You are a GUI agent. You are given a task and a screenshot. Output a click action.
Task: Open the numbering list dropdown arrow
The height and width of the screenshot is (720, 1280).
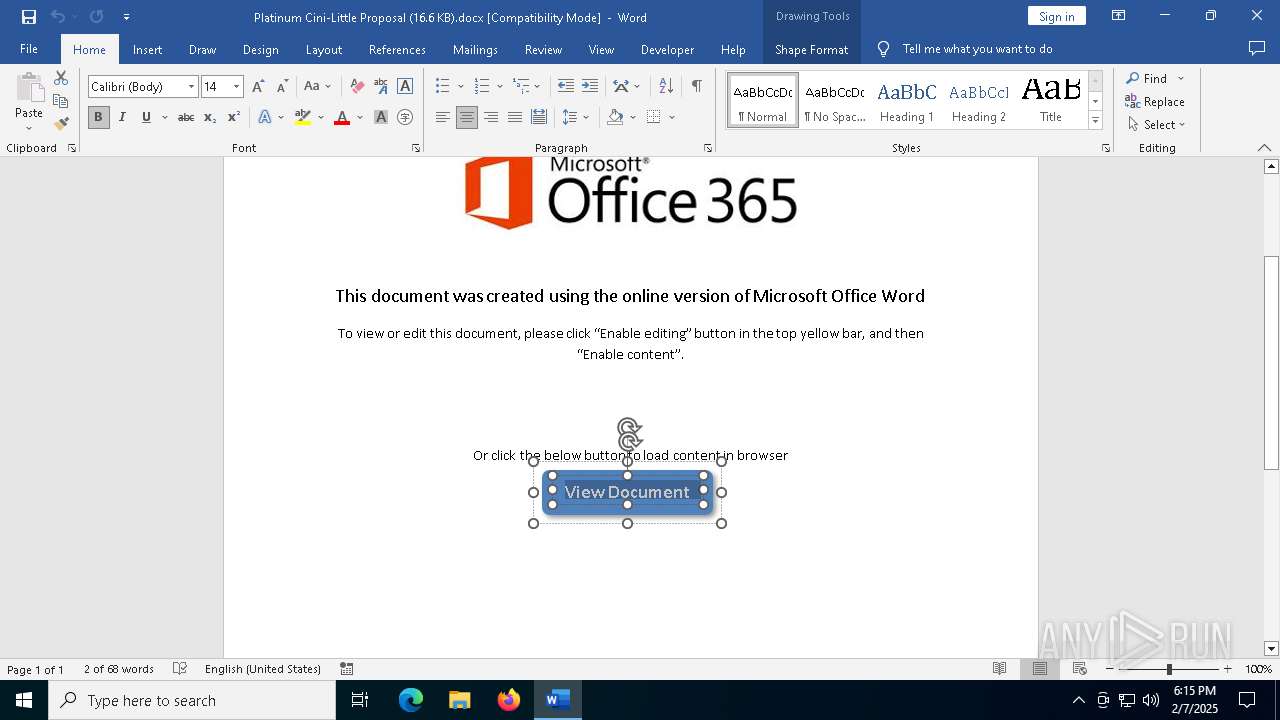[x=500, y=86]
